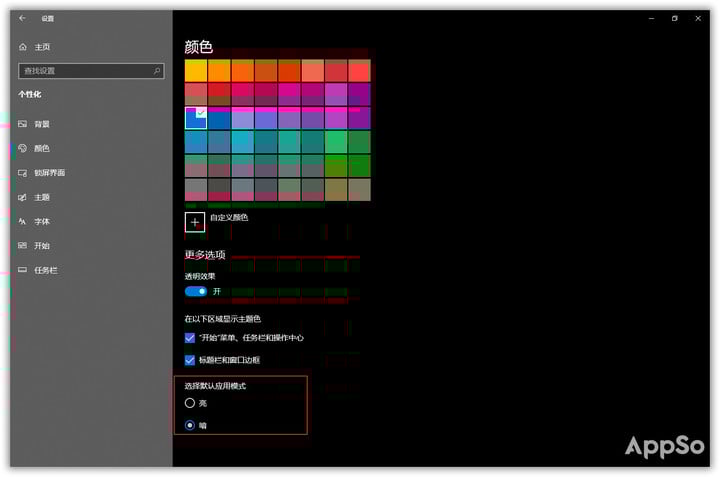720x477 pixels.
Task: Minimize the Settings window
Action: coord(652,18)
